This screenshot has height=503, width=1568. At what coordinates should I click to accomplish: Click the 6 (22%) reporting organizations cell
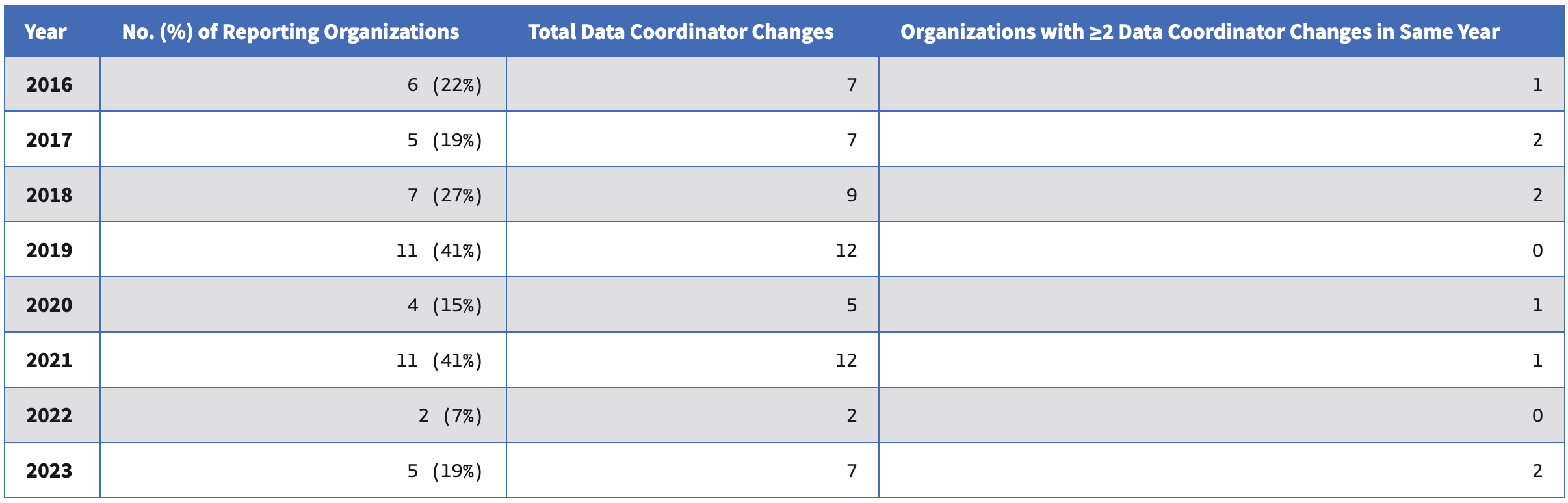445,84
